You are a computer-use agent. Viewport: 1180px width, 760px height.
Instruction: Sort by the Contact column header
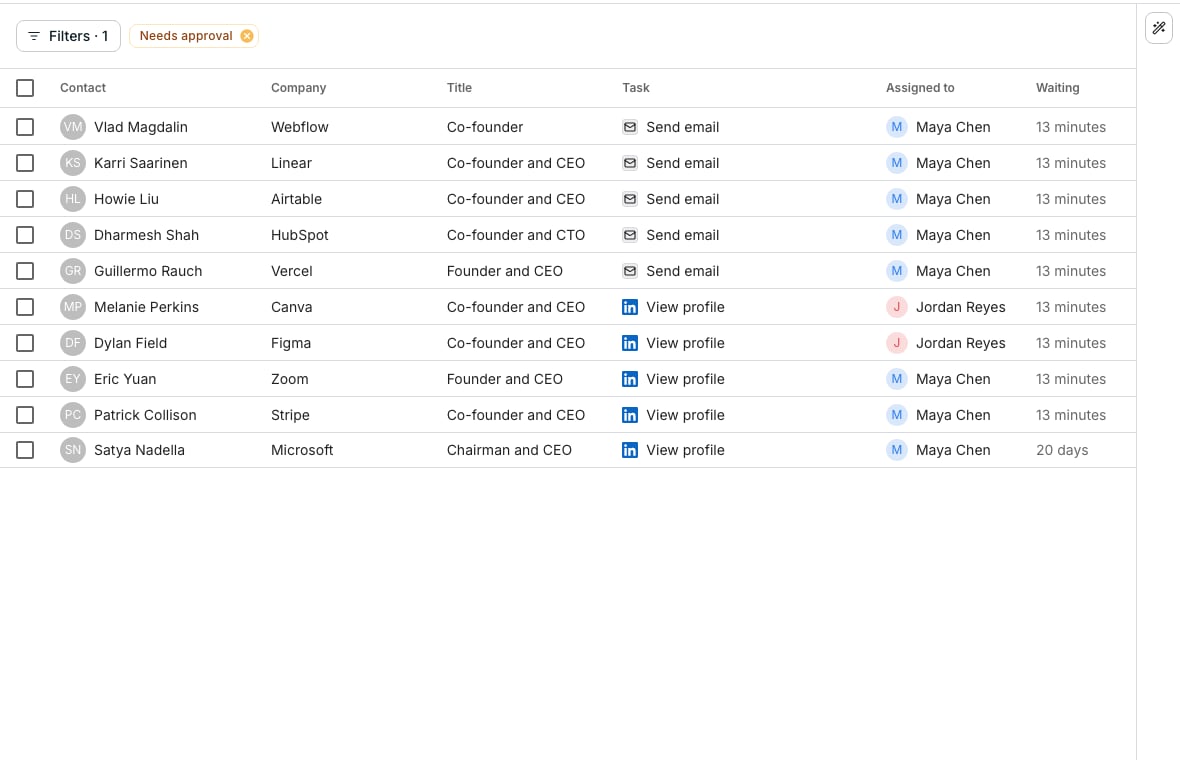[83, 88]
